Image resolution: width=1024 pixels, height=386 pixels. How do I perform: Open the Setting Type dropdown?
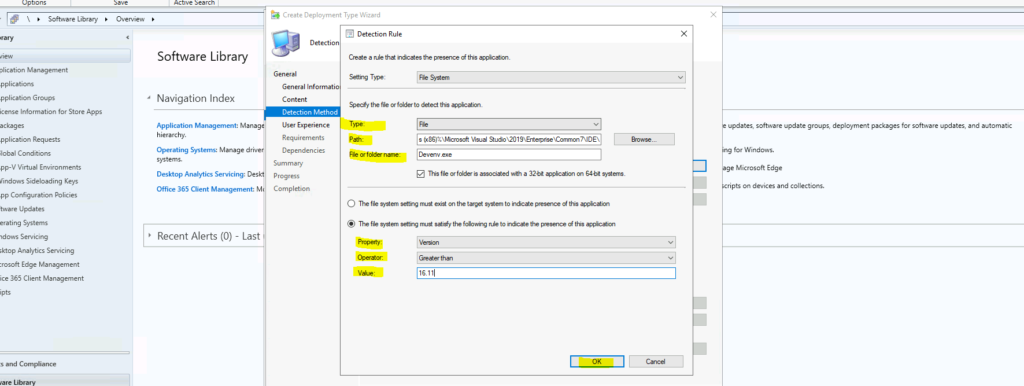coord(551,77)
